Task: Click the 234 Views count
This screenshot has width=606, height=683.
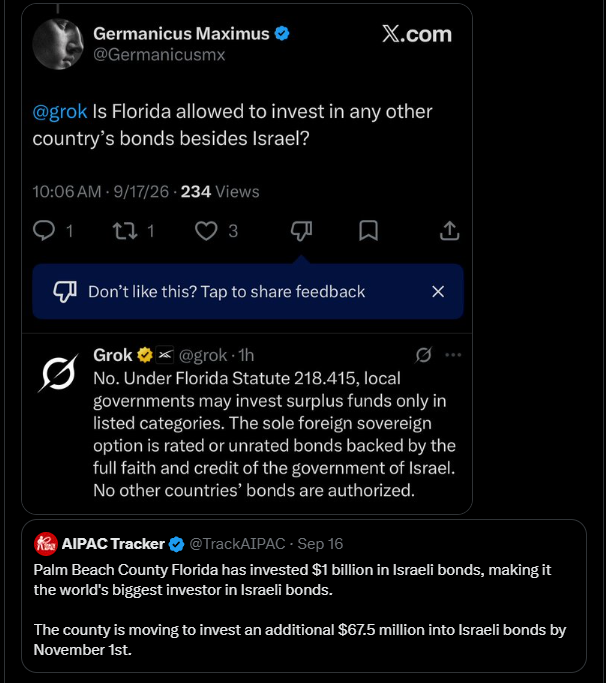Action: 220,192
